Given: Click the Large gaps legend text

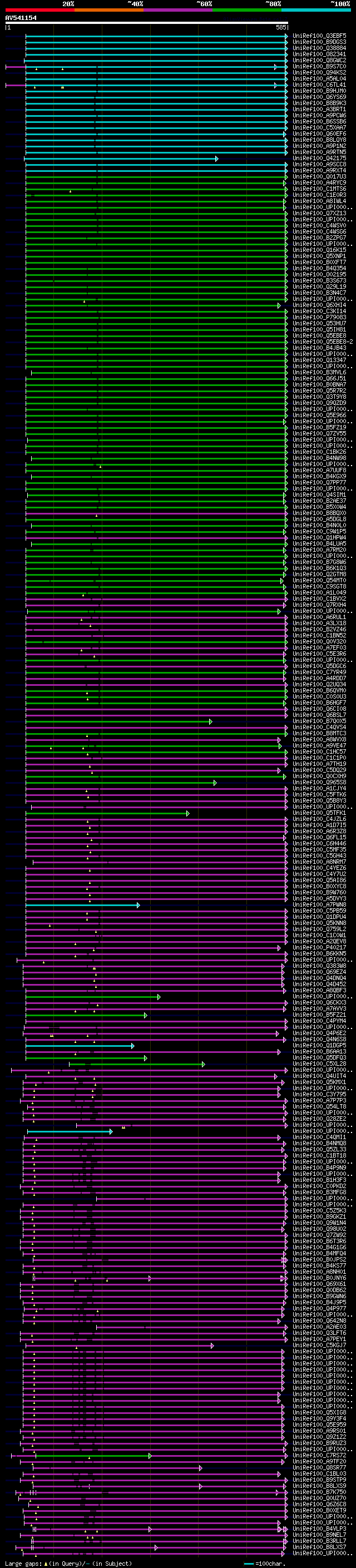Looking at the screenshot, I should click(68, 1564).
